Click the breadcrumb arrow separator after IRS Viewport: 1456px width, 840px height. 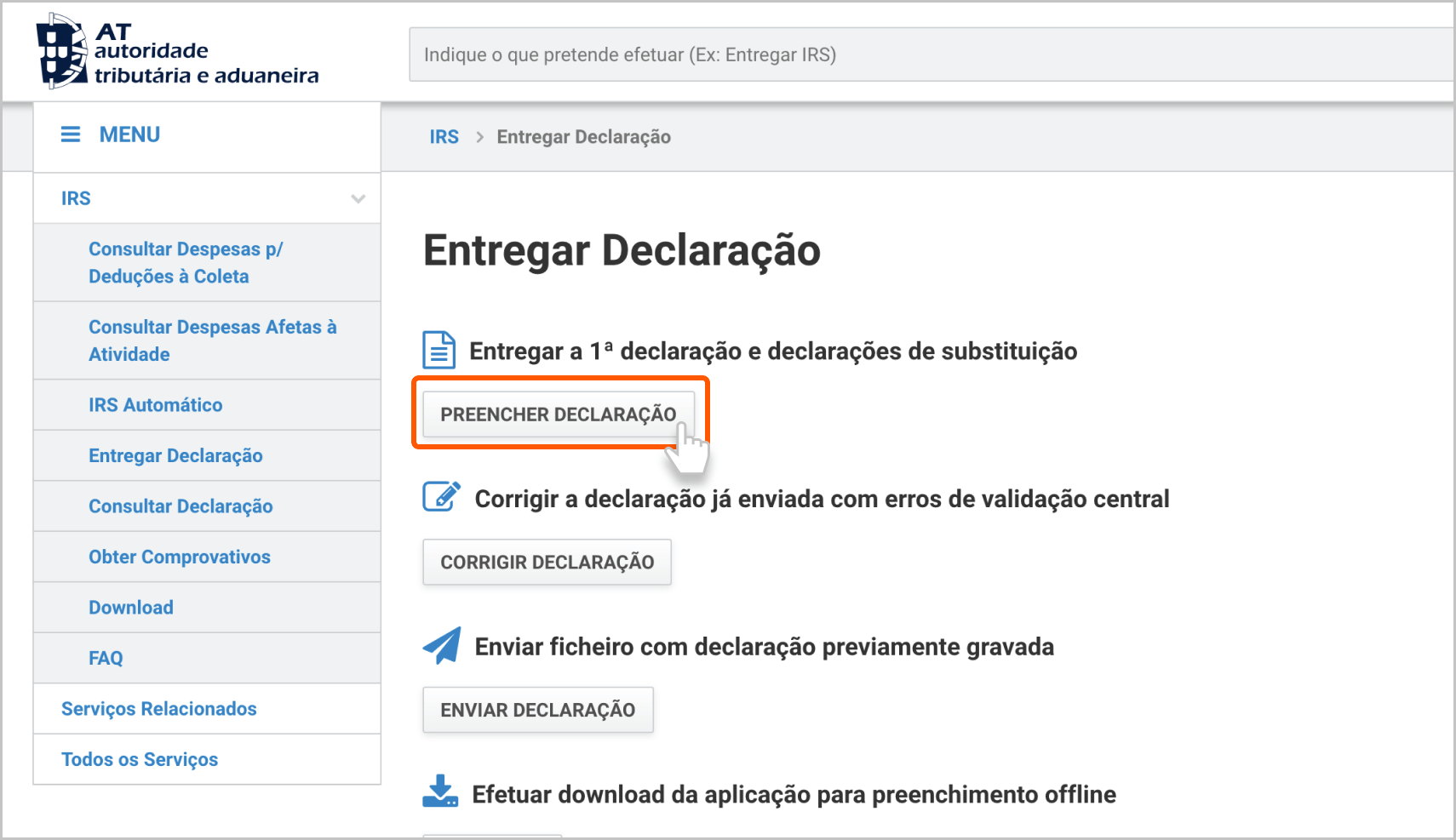coord(479,137)
